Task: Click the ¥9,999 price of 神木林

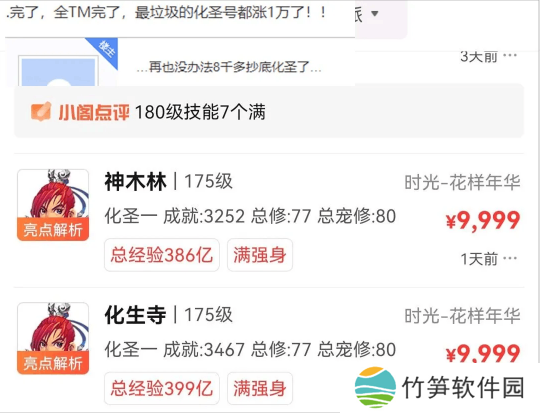Action: 483,220
